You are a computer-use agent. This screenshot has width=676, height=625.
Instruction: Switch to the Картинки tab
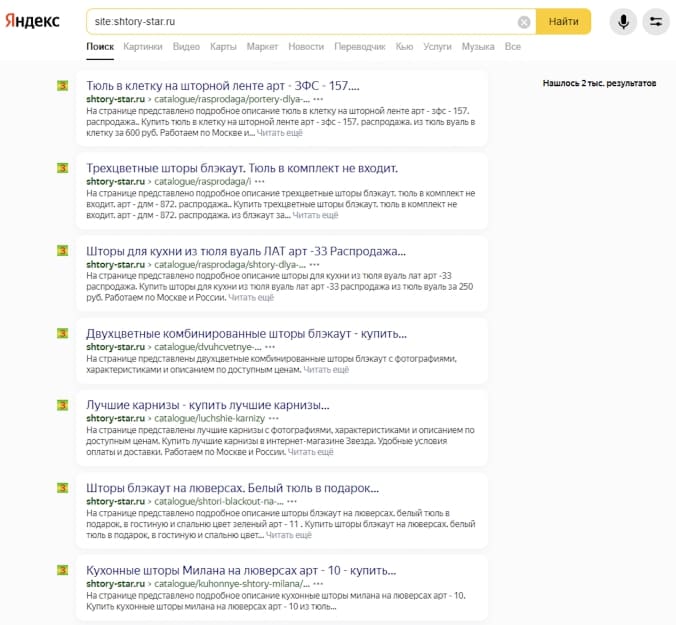pos(143,47)
